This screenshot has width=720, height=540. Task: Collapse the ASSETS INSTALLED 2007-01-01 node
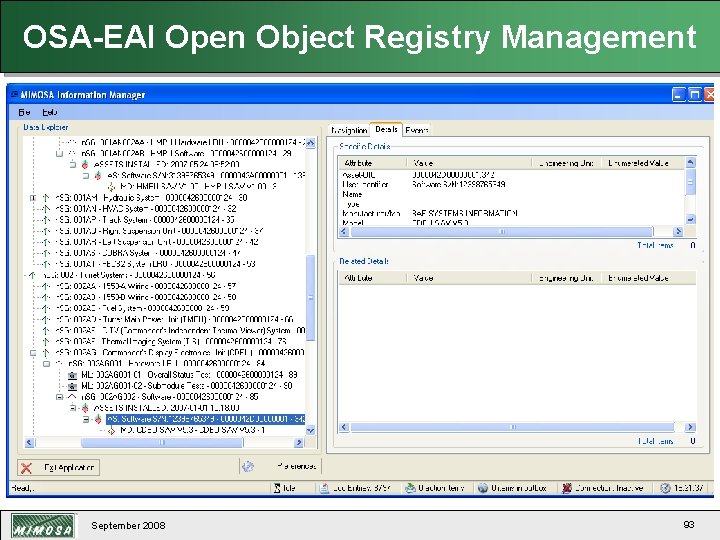point(73,408)
